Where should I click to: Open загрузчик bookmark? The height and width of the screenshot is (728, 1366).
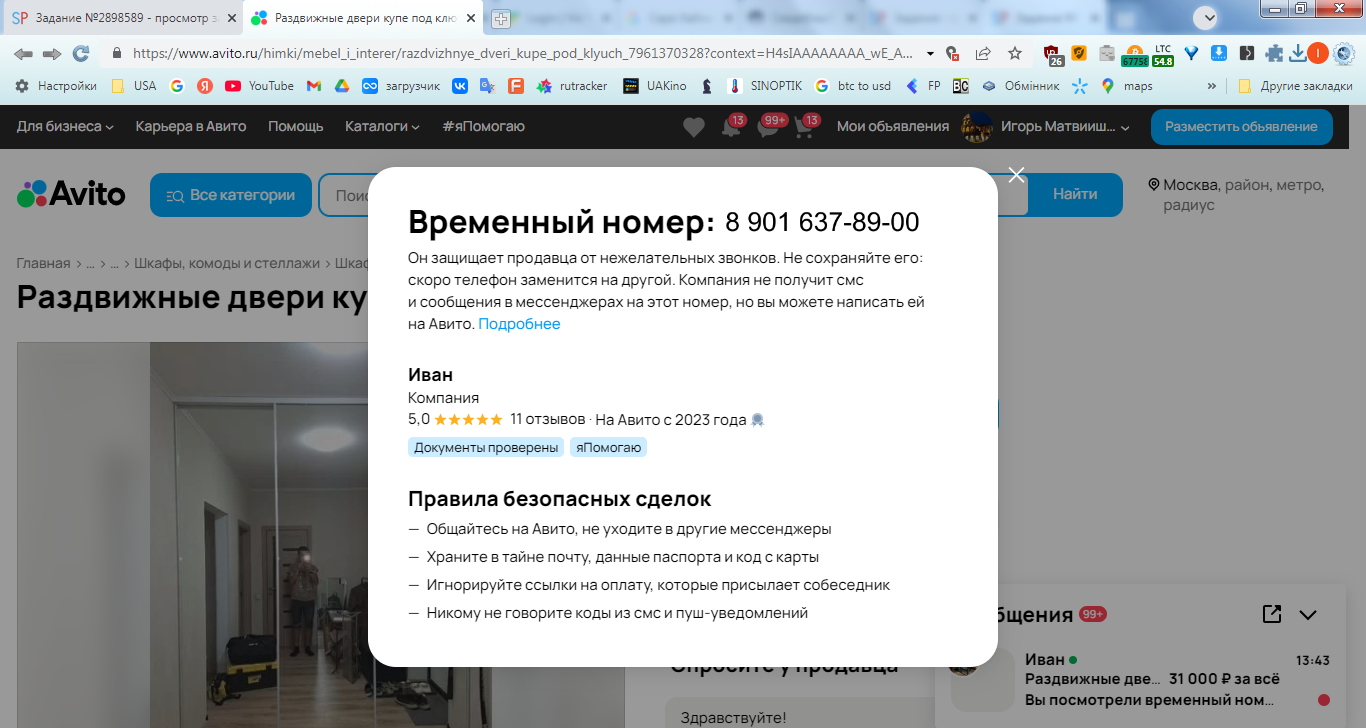[401, 86]
